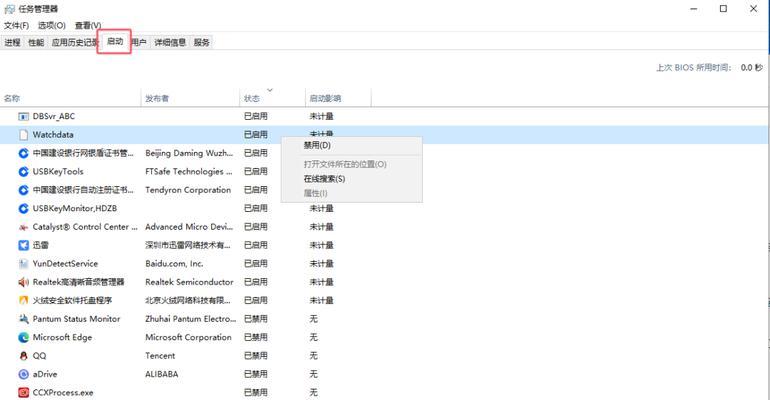Switch to the 服务 tab

pyautogui.click(x=201, y=43)
